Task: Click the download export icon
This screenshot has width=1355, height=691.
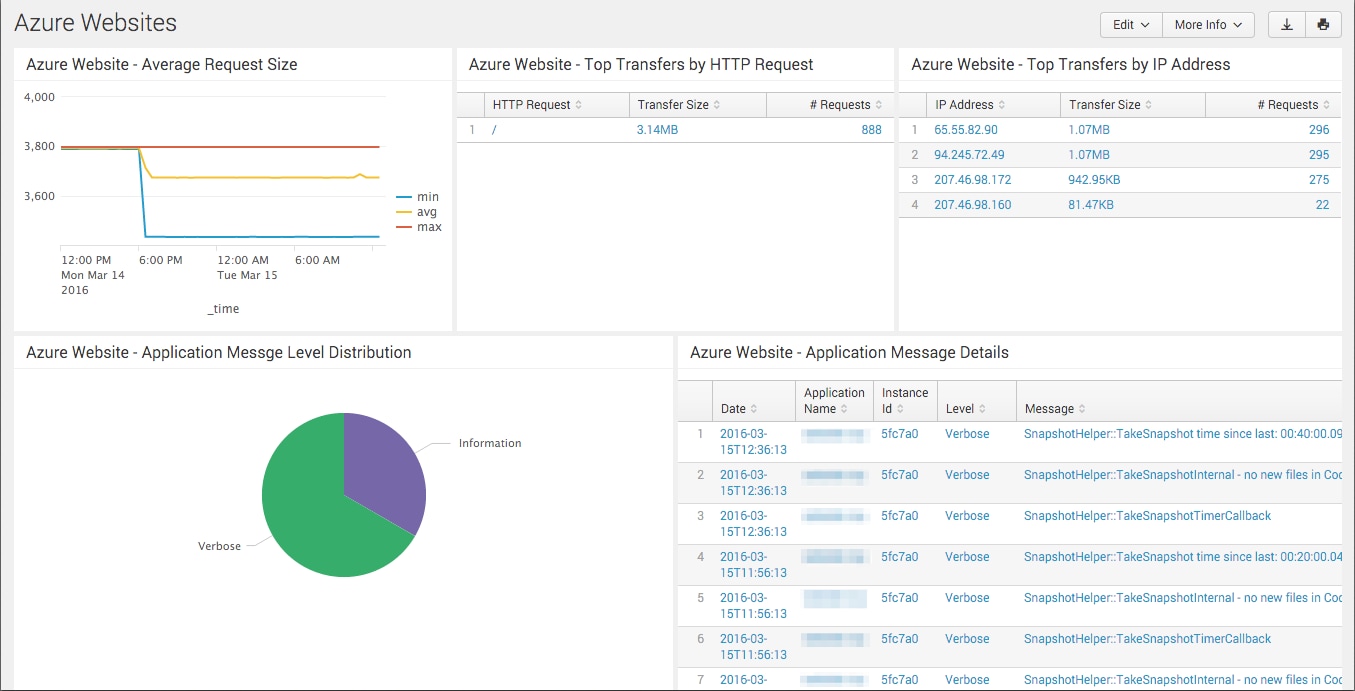Action: pyautogui.click(x=1286, y=25)
